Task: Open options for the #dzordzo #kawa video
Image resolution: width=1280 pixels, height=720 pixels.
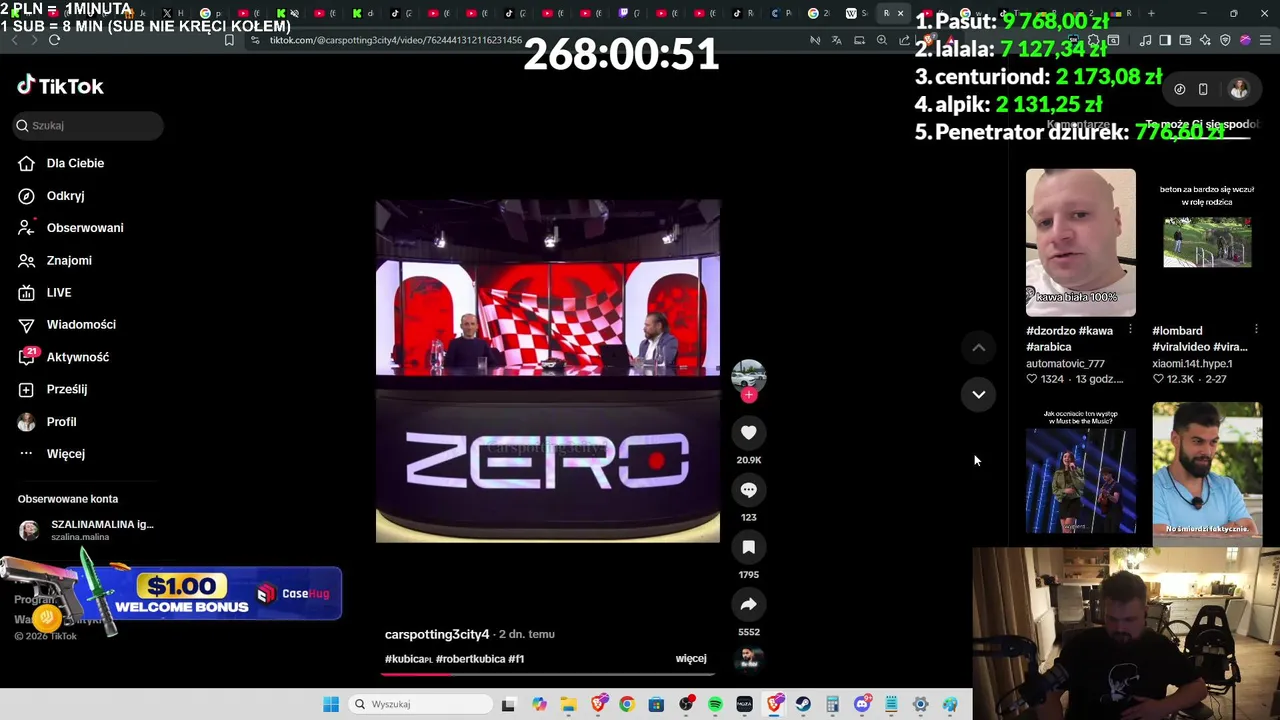Action: click(x=1130, y=330)
